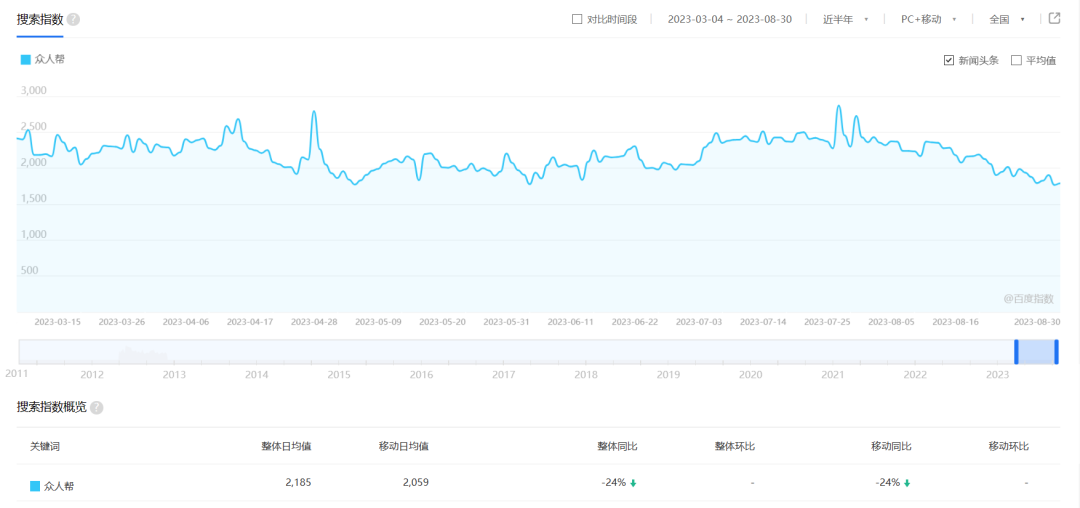This screenshot has width=1080, height=508.
Task: Click the right handle of timeline range selector
Action: 1056,352
